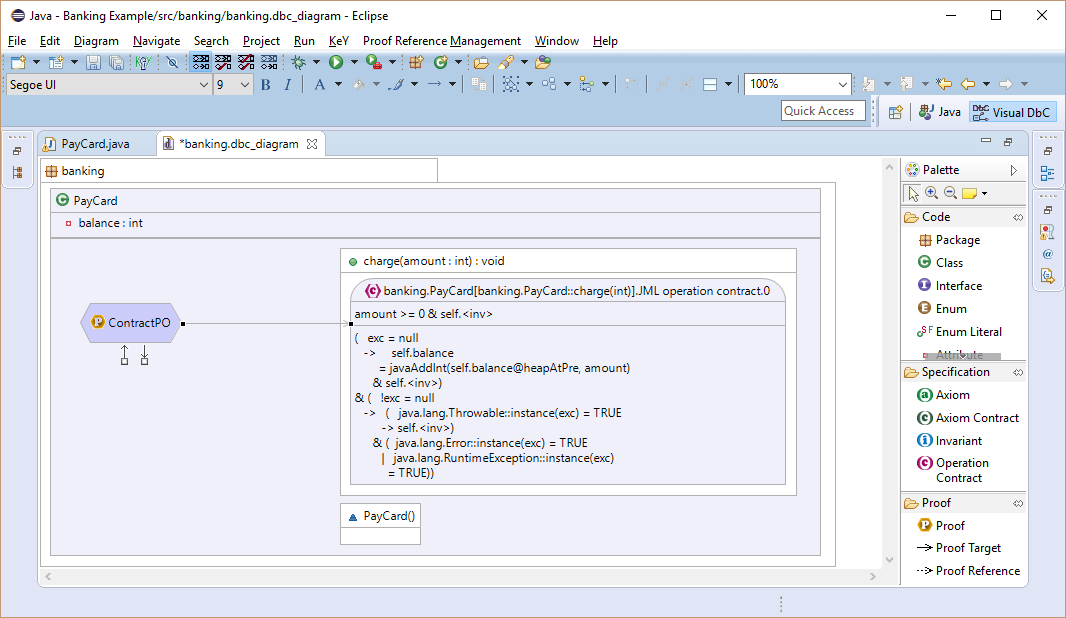Expand the Run button dropdown arrow
Viewport: 1066px width, 618px height.
click(354, 63)
